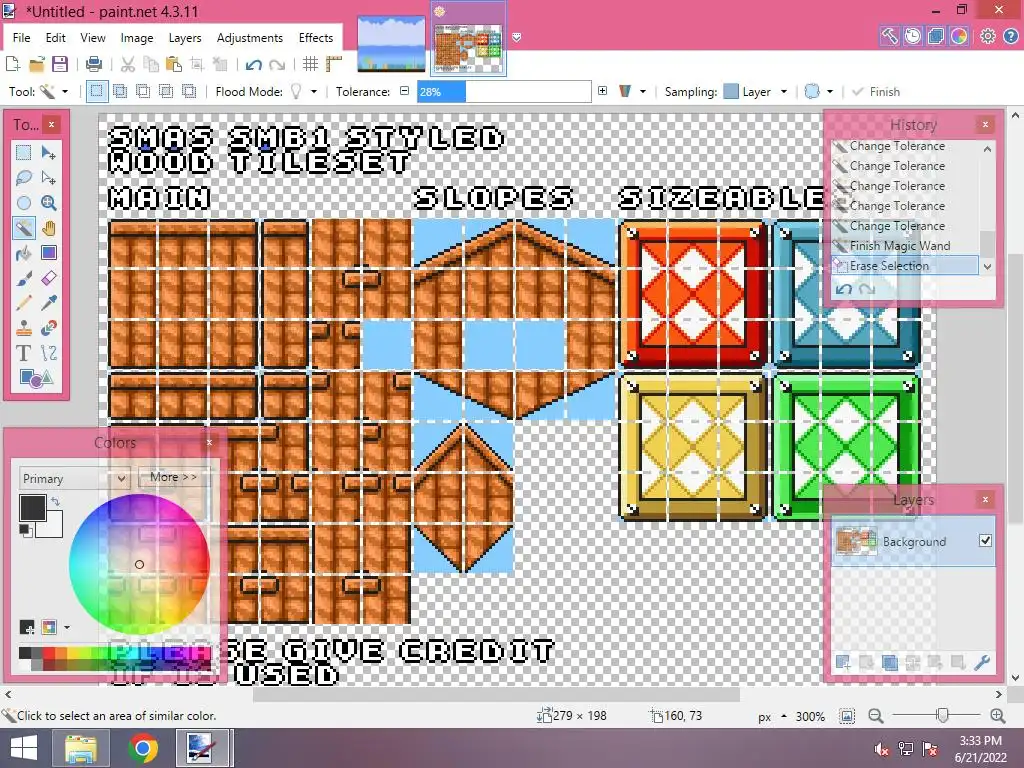Toggle the pixel grid icon
This screenshot has height=768, width=1024.
coord(310,64)
